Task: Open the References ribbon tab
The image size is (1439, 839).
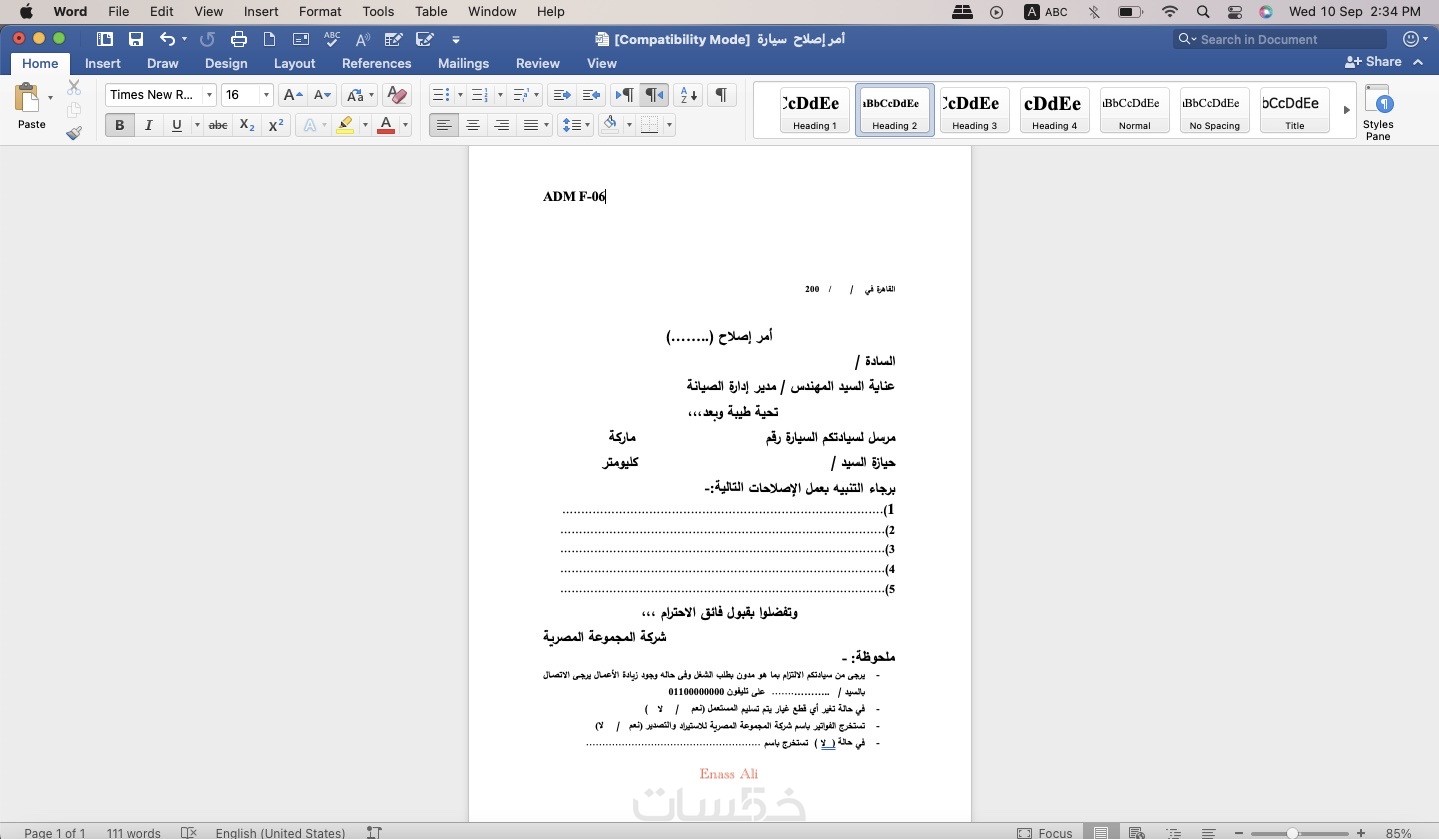Action: (x=376, y=63)
